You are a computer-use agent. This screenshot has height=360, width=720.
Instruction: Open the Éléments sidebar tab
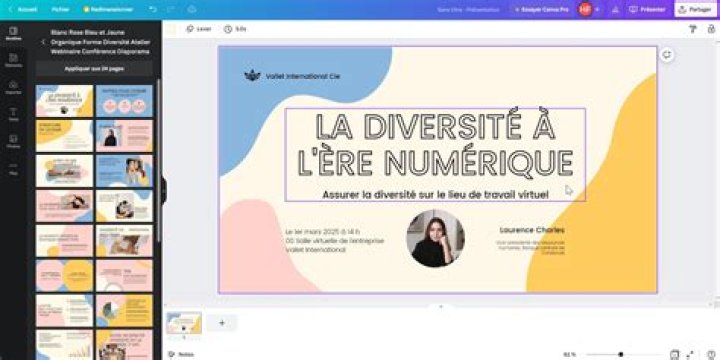click(x=13, y=60)
